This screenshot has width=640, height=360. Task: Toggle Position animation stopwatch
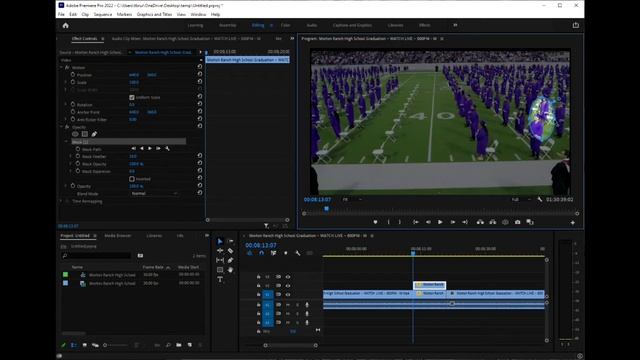pos(73,75)
